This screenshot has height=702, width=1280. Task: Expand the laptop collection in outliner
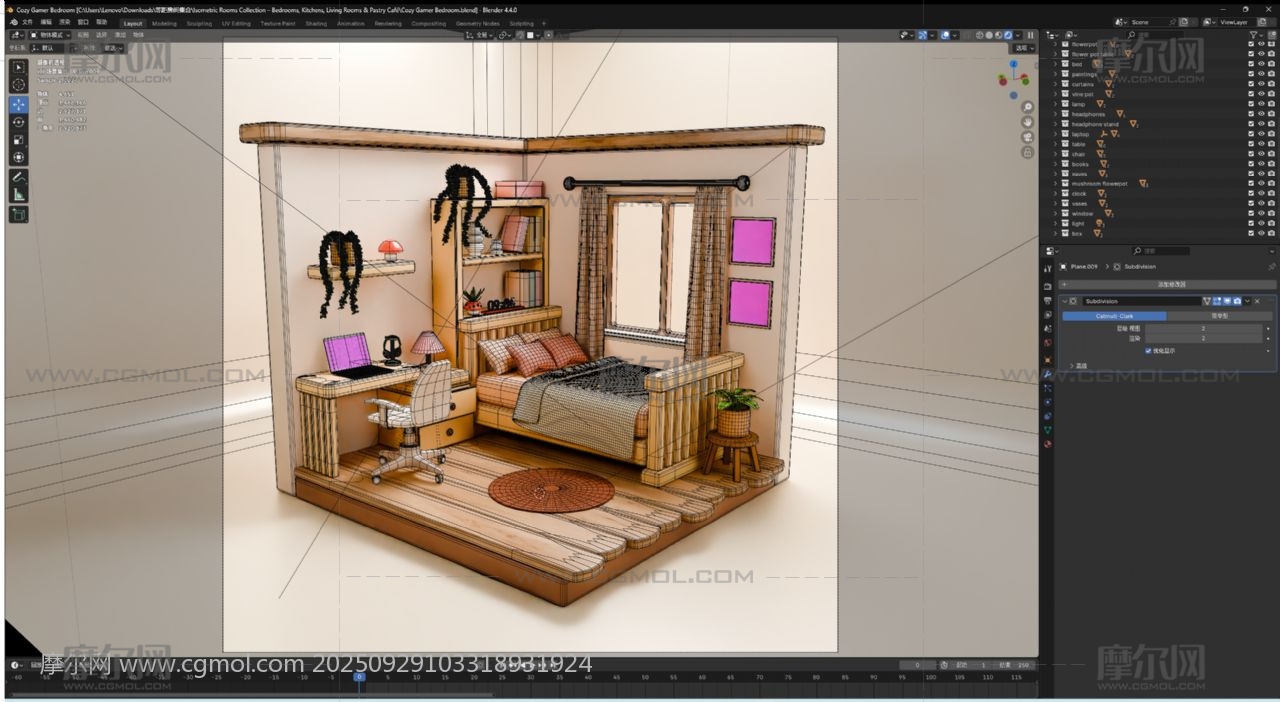(1055, 134)
